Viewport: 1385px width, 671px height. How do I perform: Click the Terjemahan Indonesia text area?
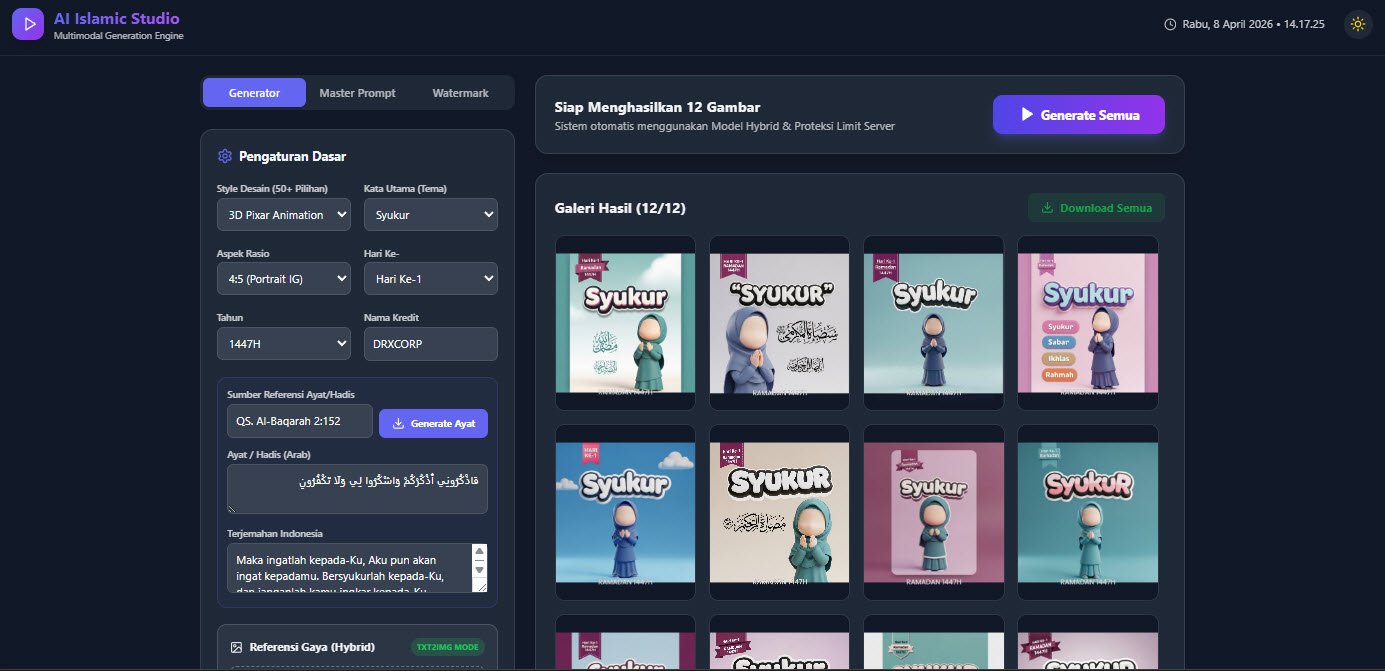click(357, 568)
